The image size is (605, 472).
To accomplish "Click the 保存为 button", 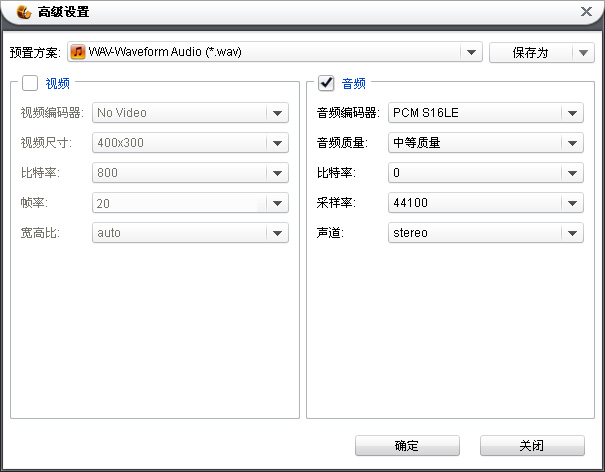I will point(531,52).
